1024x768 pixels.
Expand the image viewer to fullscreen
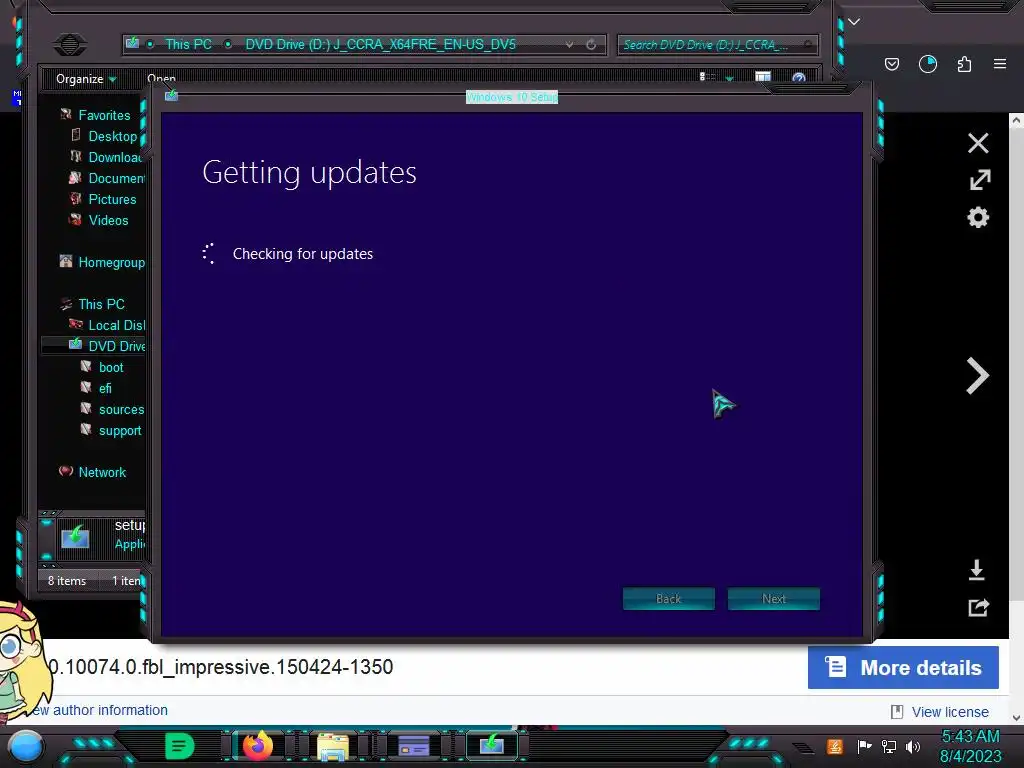point(979,180)
